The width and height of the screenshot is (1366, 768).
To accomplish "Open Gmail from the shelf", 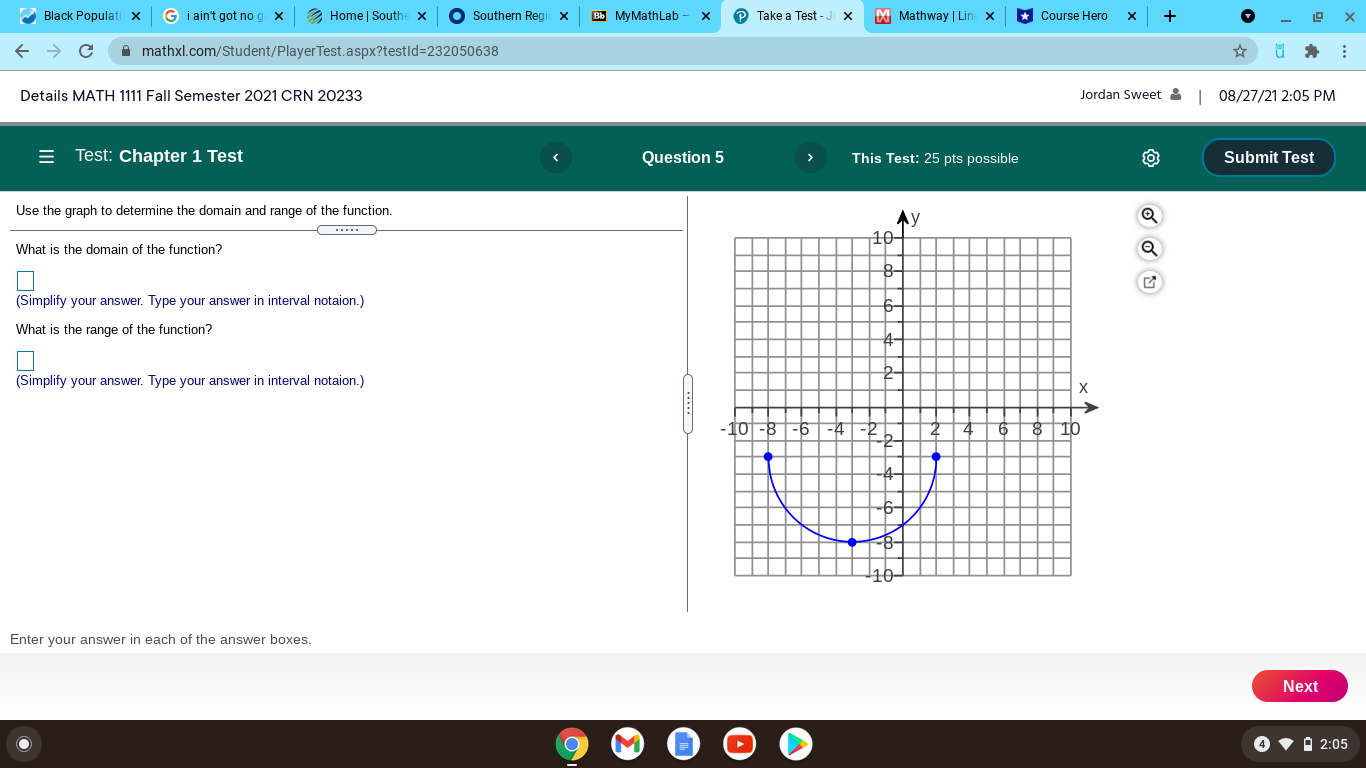I will pyautogui.click(x=628, y=744).
